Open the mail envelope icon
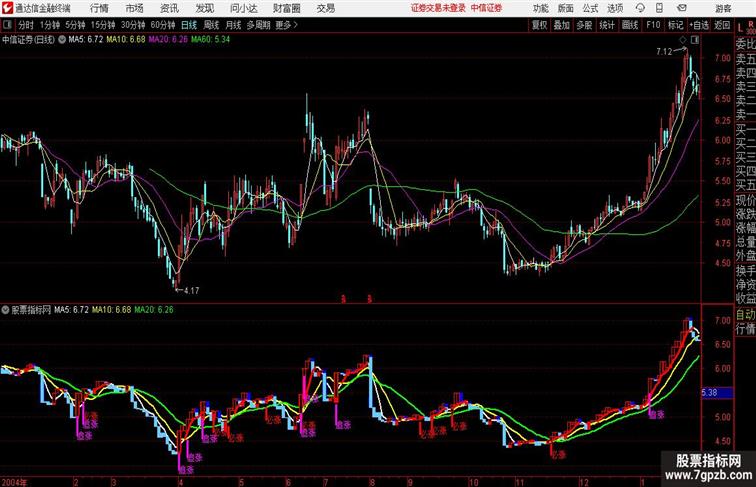The height and width of the screenshot is (487, 756). tap(682, 8)
